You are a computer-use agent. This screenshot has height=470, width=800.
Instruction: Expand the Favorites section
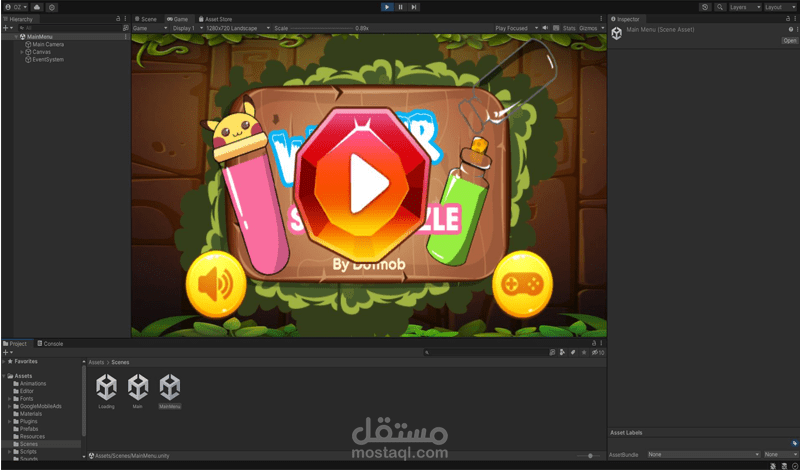(4, 361)
